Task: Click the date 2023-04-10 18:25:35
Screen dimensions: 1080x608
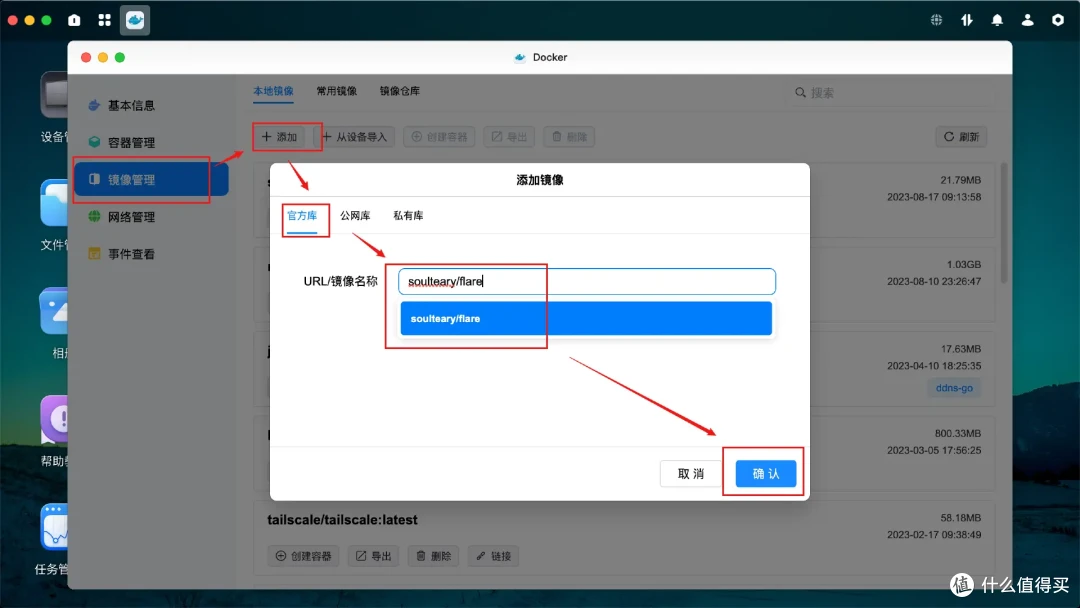Action: tap(934, 366)
